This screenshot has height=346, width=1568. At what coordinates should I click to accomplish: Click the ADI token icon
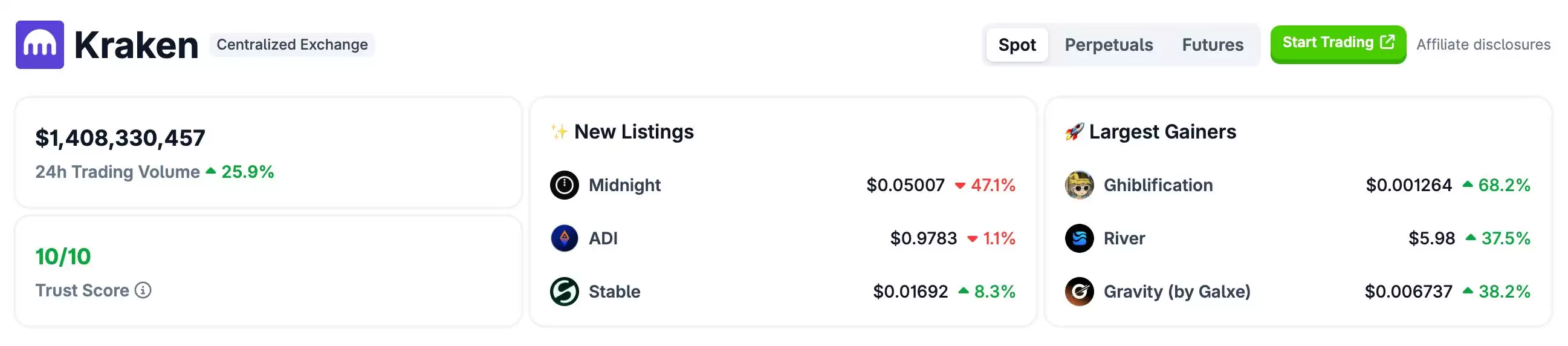click(x=564, y=238)
